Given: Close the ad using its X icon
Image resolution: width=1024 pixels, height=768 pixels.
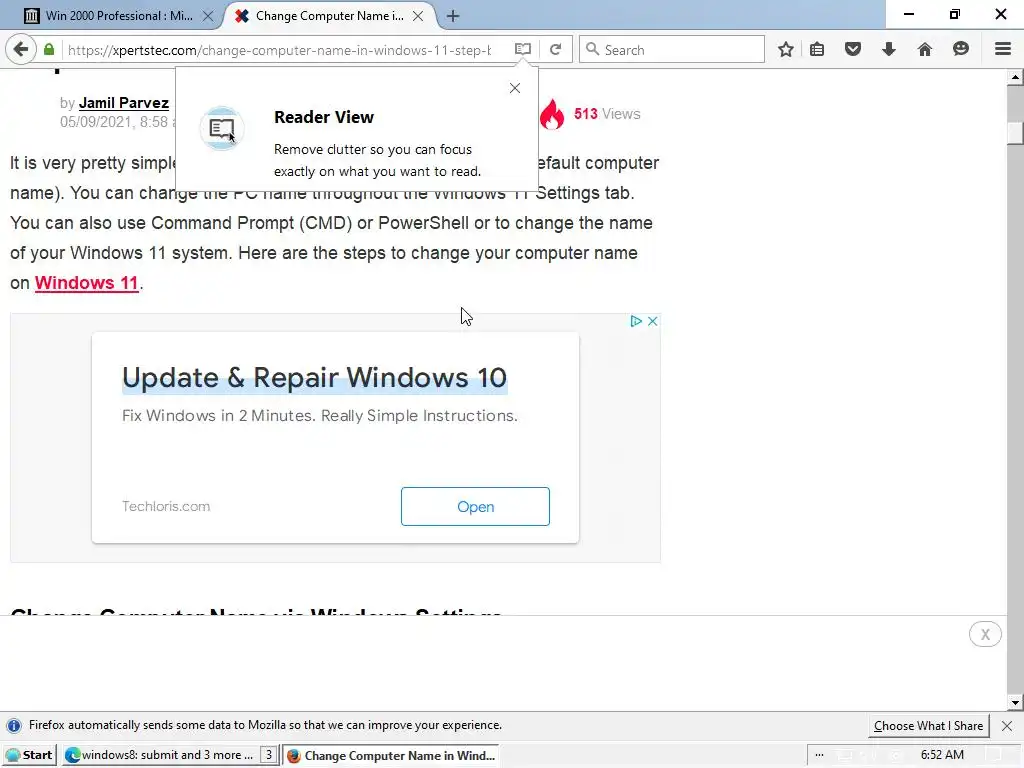Looking at the screenshot, I should [652, 321].
